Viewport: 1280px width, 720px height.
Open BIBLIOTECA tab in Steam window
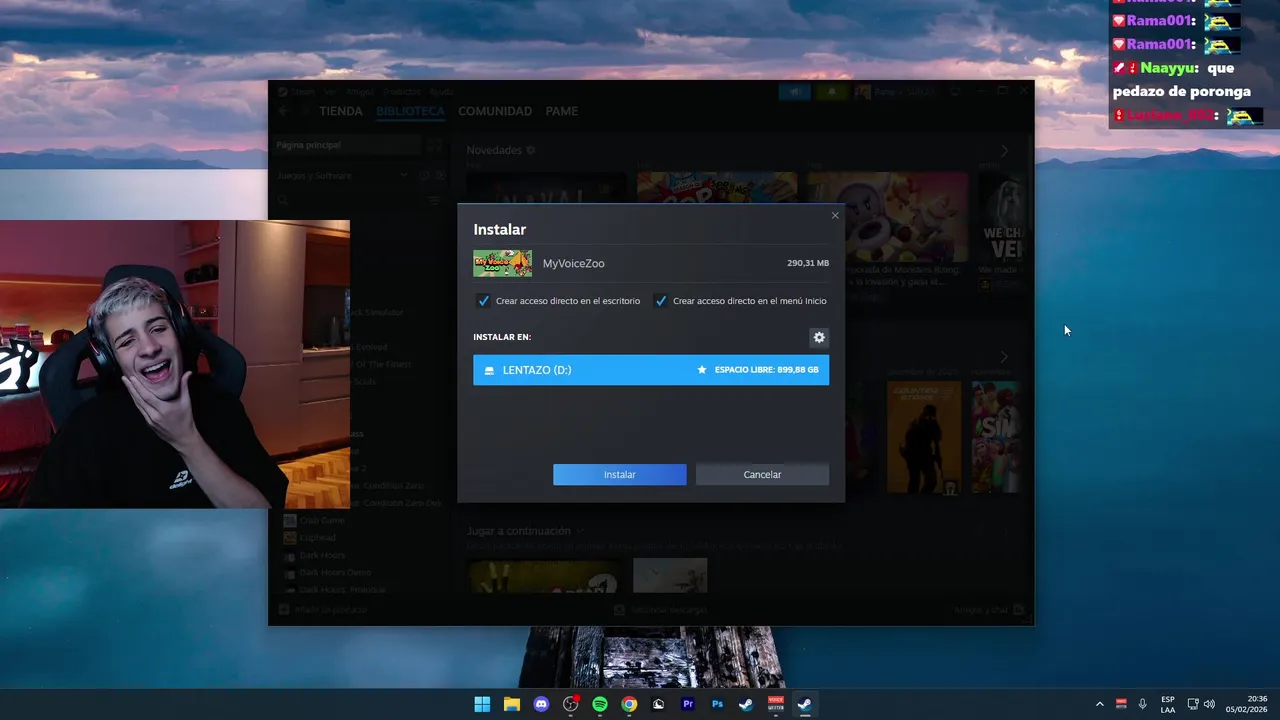(x=410, y=111)
